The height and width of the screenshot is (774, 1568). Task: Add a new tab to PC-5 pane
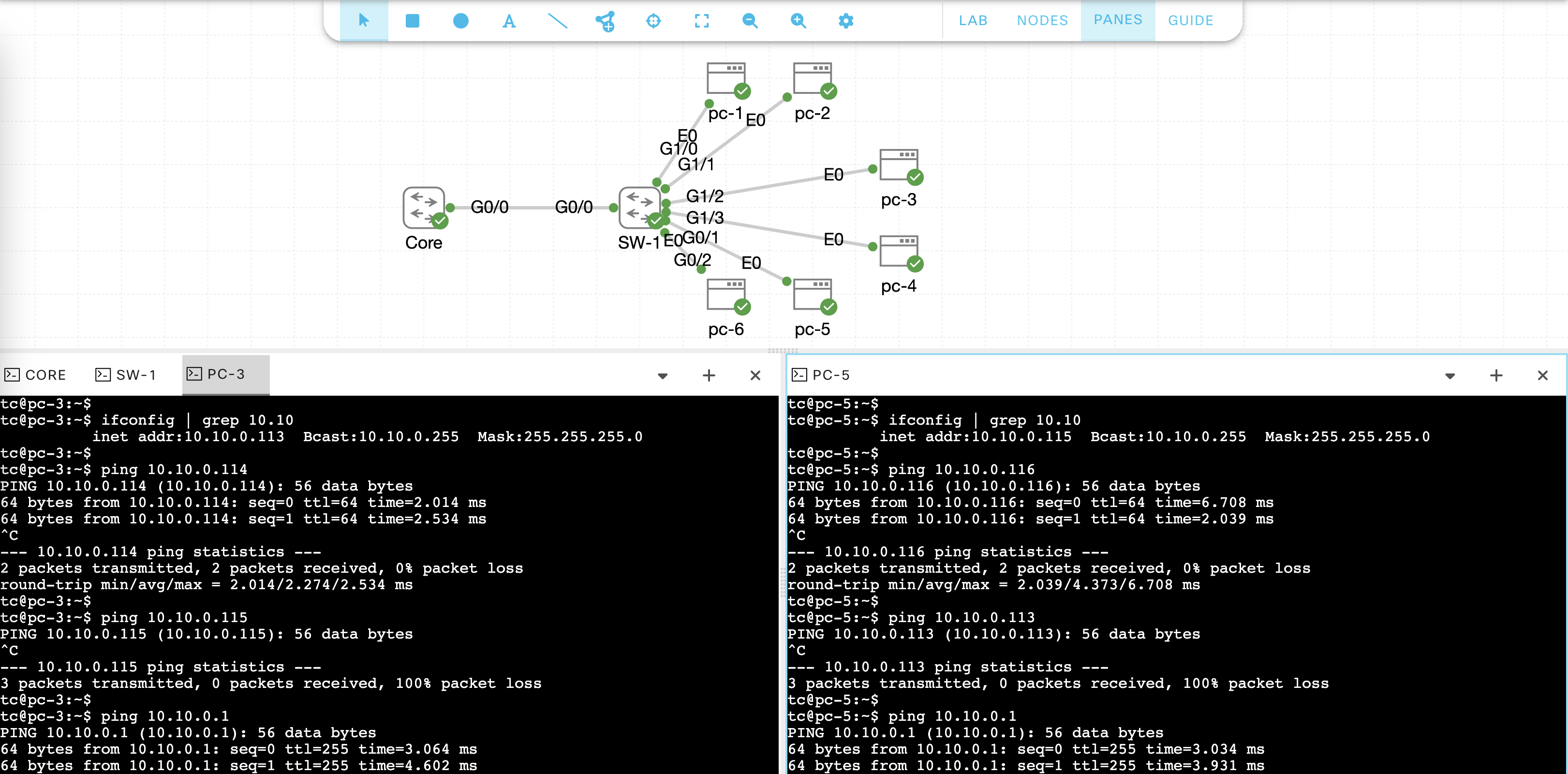point(1495,375)
